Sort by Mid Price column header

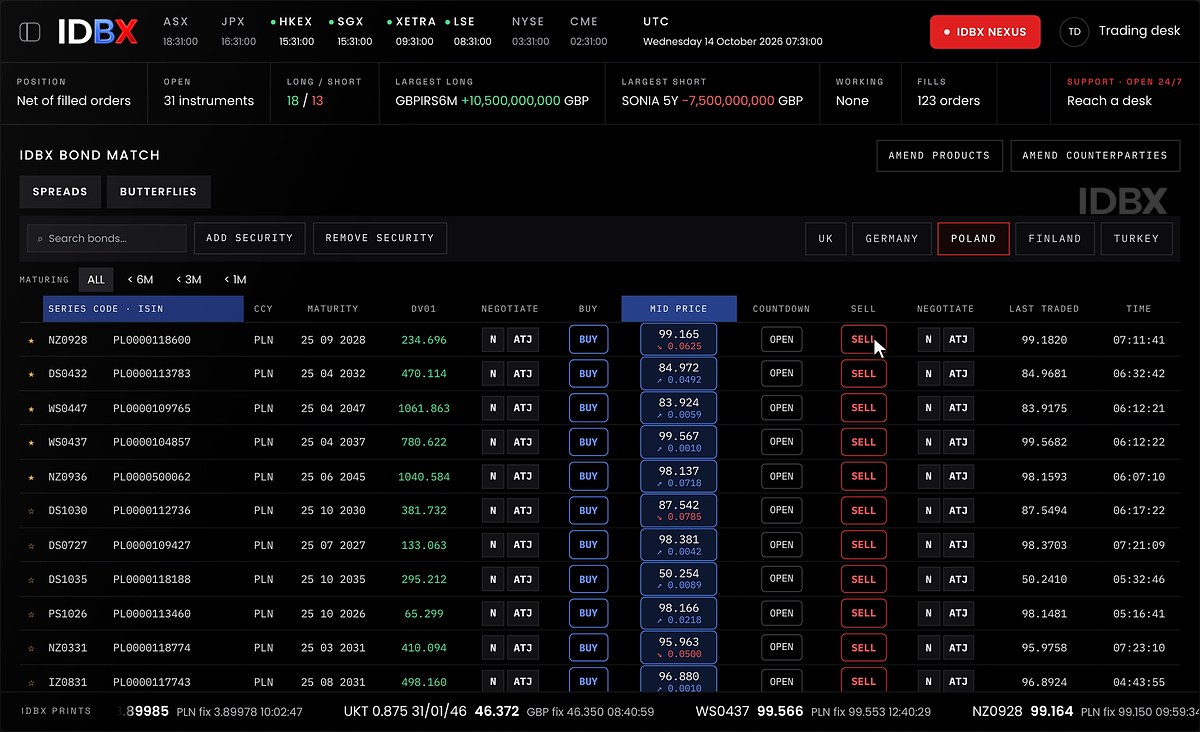pos(679,309)
